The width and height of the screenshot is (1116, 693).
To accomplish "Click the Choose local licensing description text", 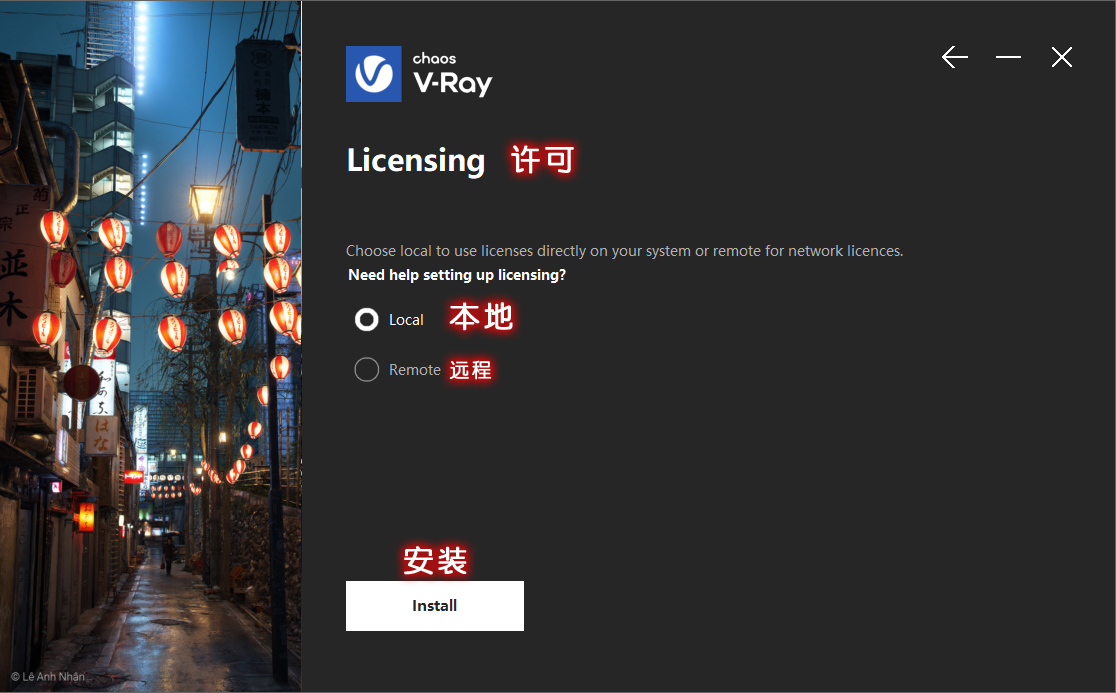I will 624,251.
